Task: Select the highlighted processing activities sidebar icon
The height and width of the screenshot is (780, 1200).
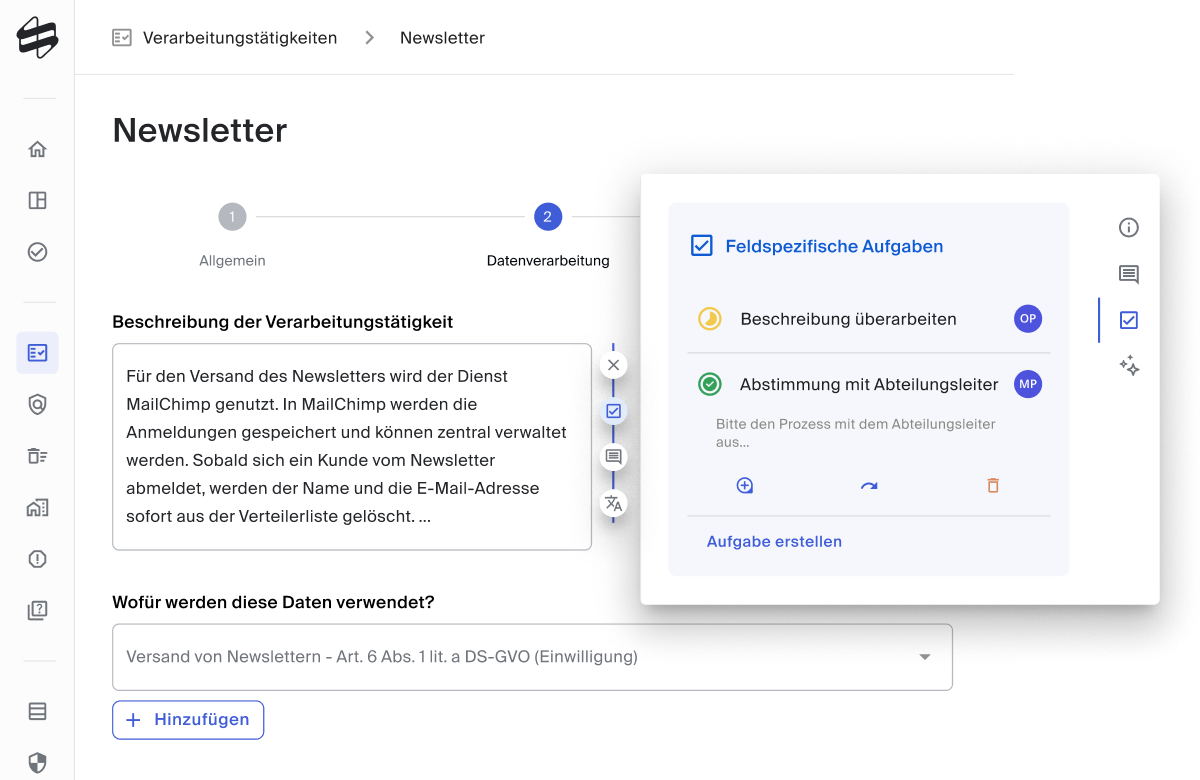Action: (x=37, y=353)
